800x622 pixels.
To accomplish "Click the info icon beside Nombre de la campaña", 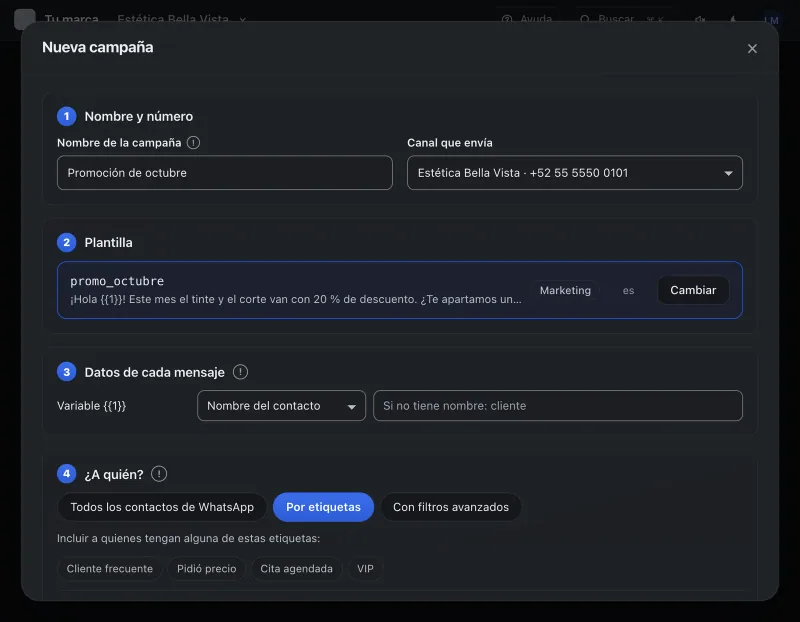I will click(x=193, y=142).
